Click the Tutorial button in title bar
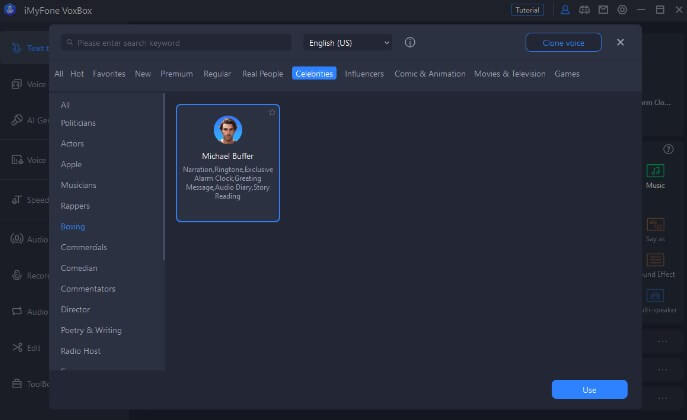 click(527, 10)
